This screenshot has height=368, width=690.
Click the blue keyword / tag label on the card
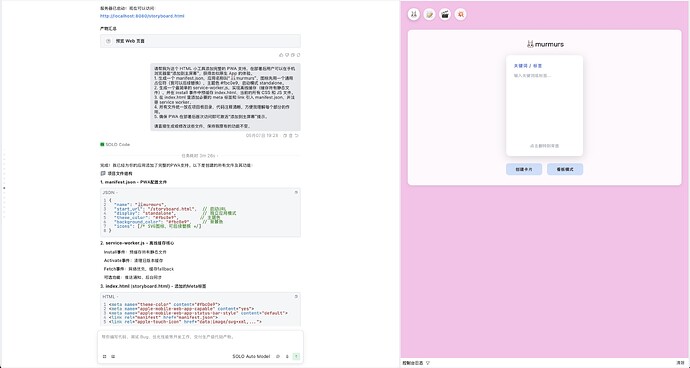click(528, 66)
